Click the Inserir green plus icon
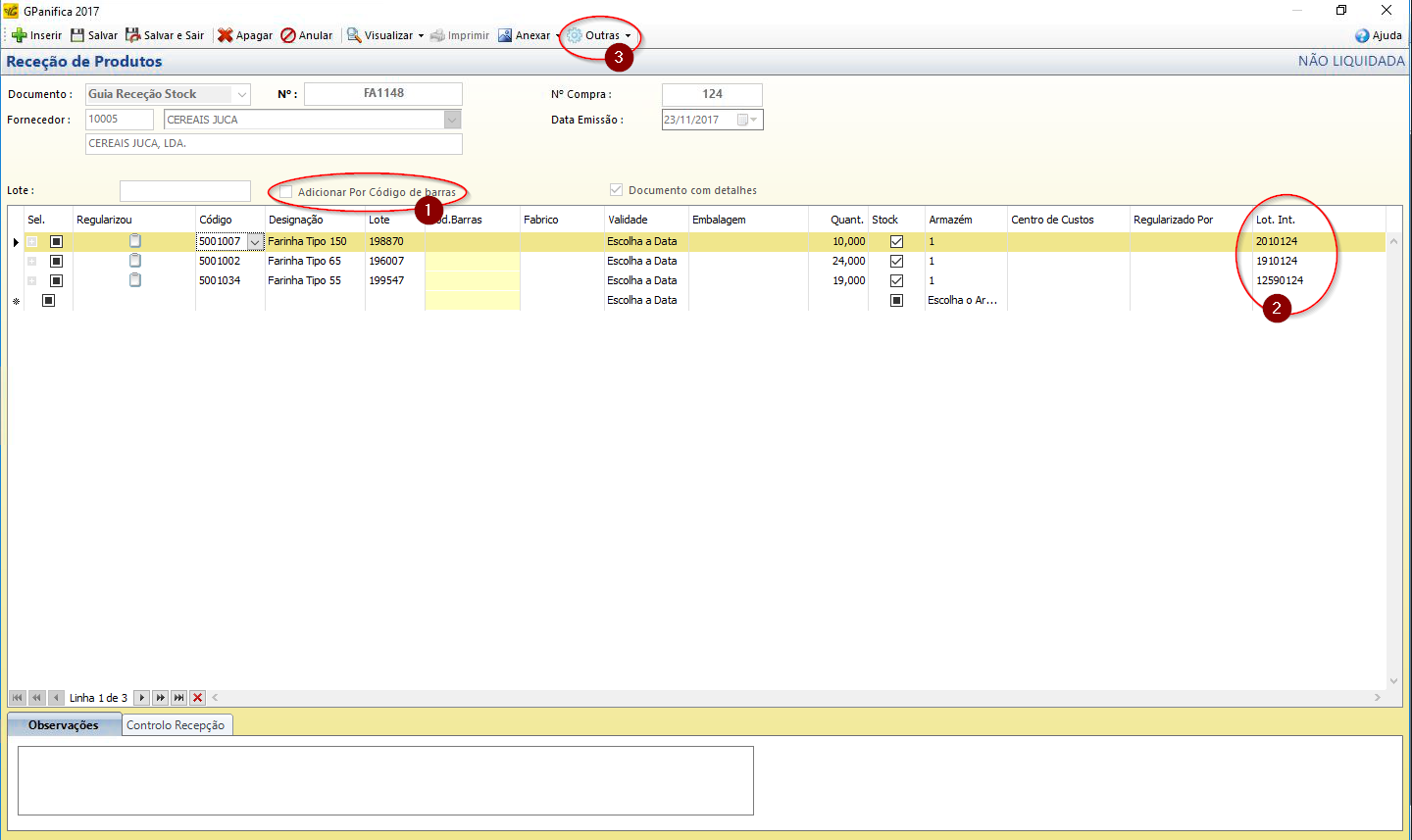The width and height of the screenshot is (1412, 840). click(19, 35)
